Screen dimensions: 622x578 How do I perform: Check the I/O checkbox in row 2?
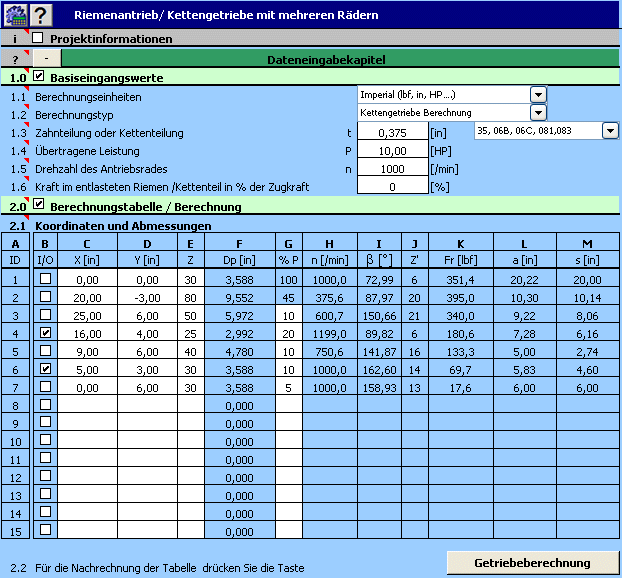tap(46, 296)
